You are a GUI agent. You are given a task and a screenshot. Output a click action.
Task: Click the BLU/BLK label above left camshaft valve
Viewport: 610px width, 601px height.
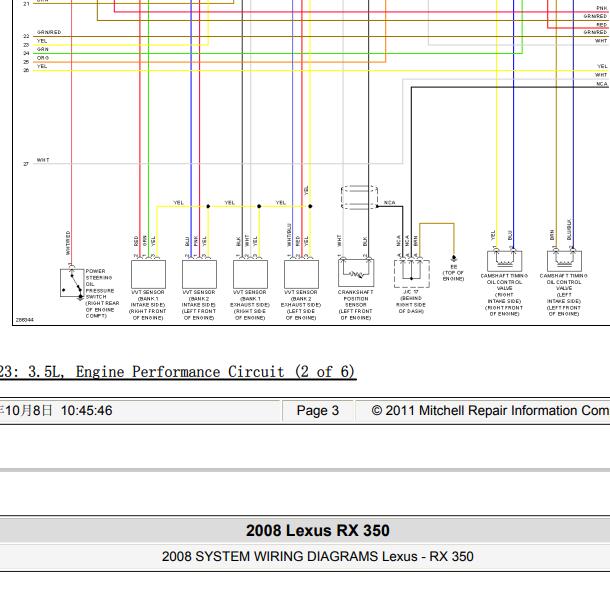tap(569, 229)
